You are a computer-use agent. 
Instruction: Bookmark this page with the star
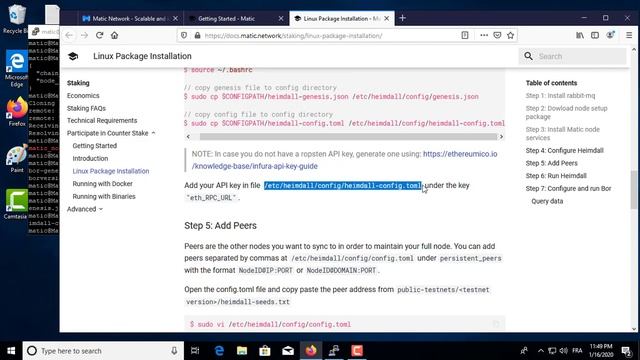click(510, 36)
